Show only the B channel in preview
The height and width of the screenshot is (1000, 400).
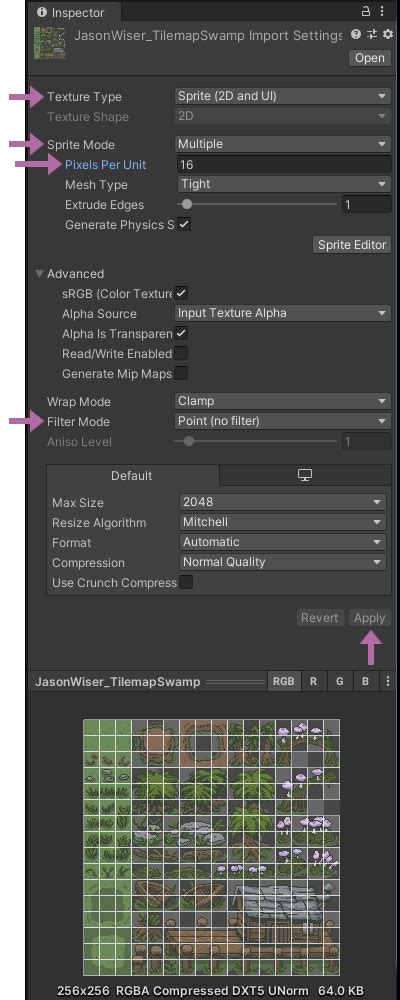pyautogui.click(x=366, y=681)
